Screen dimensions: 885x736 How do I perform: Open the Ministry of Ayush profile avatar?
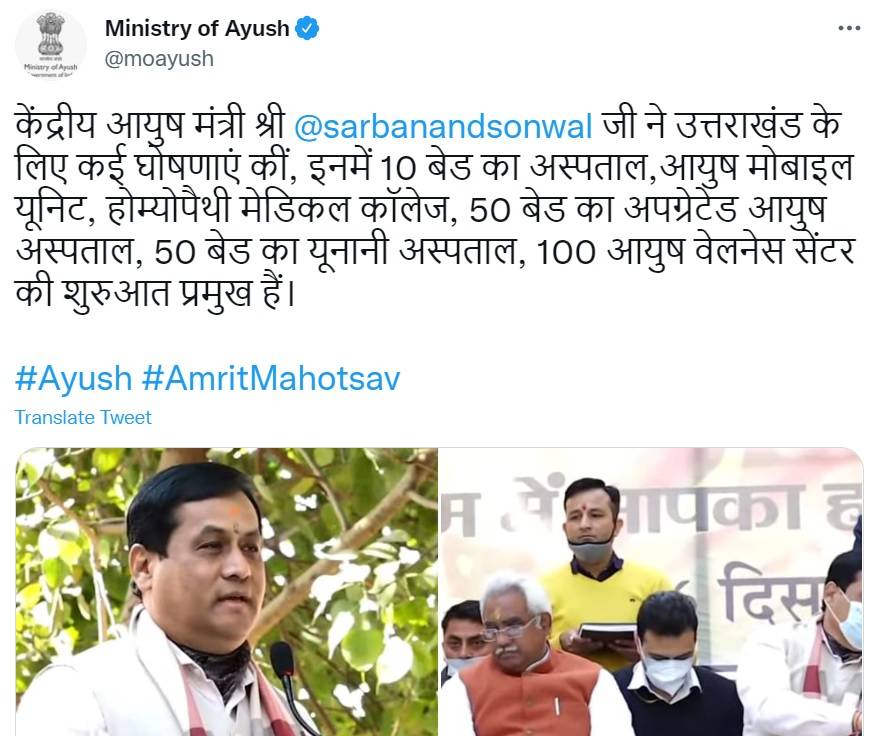point(51,45)
